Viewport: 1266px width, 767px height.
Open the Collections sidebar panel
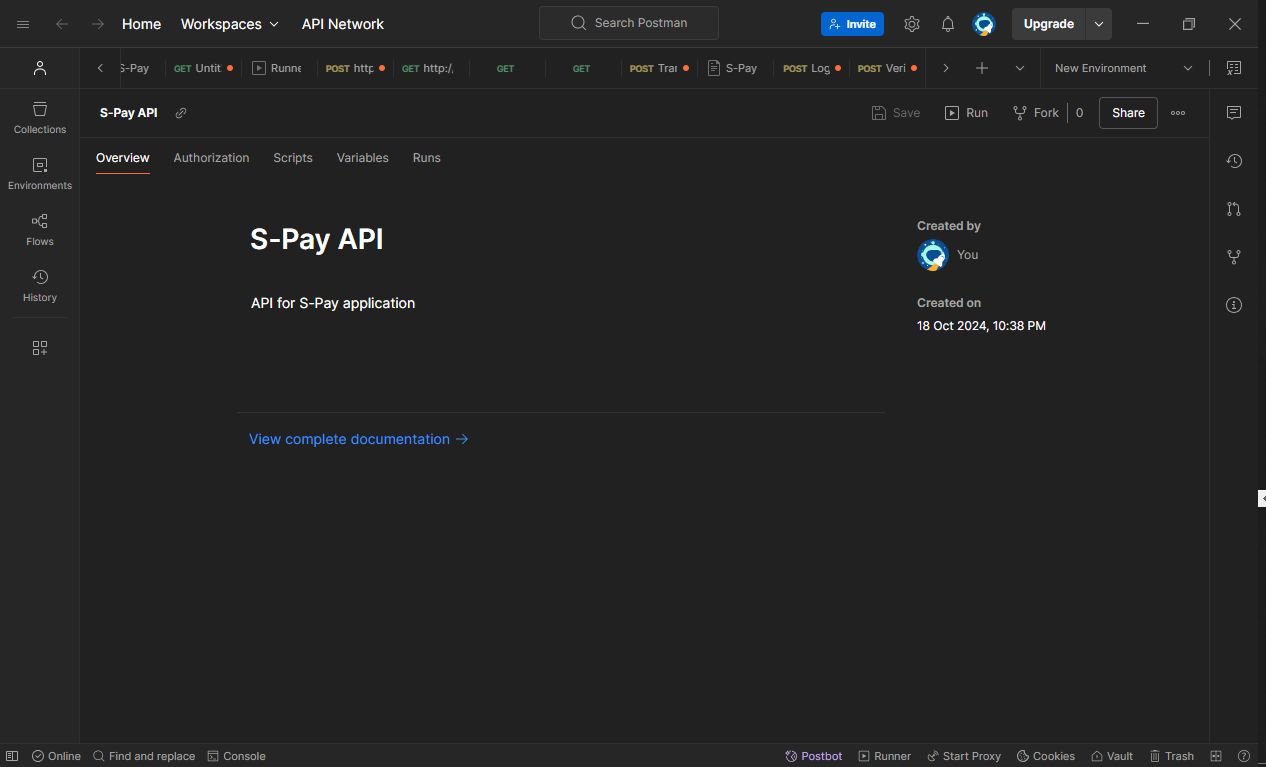coord(40,117)
